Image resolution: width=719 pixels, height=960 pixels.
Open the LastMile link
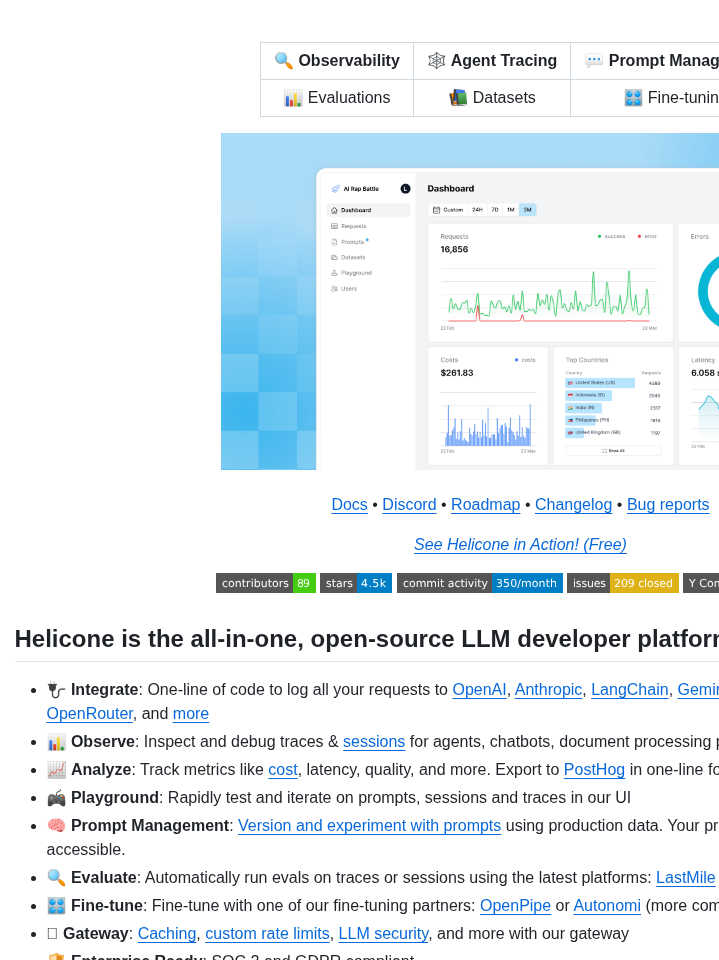coord(685,878)
